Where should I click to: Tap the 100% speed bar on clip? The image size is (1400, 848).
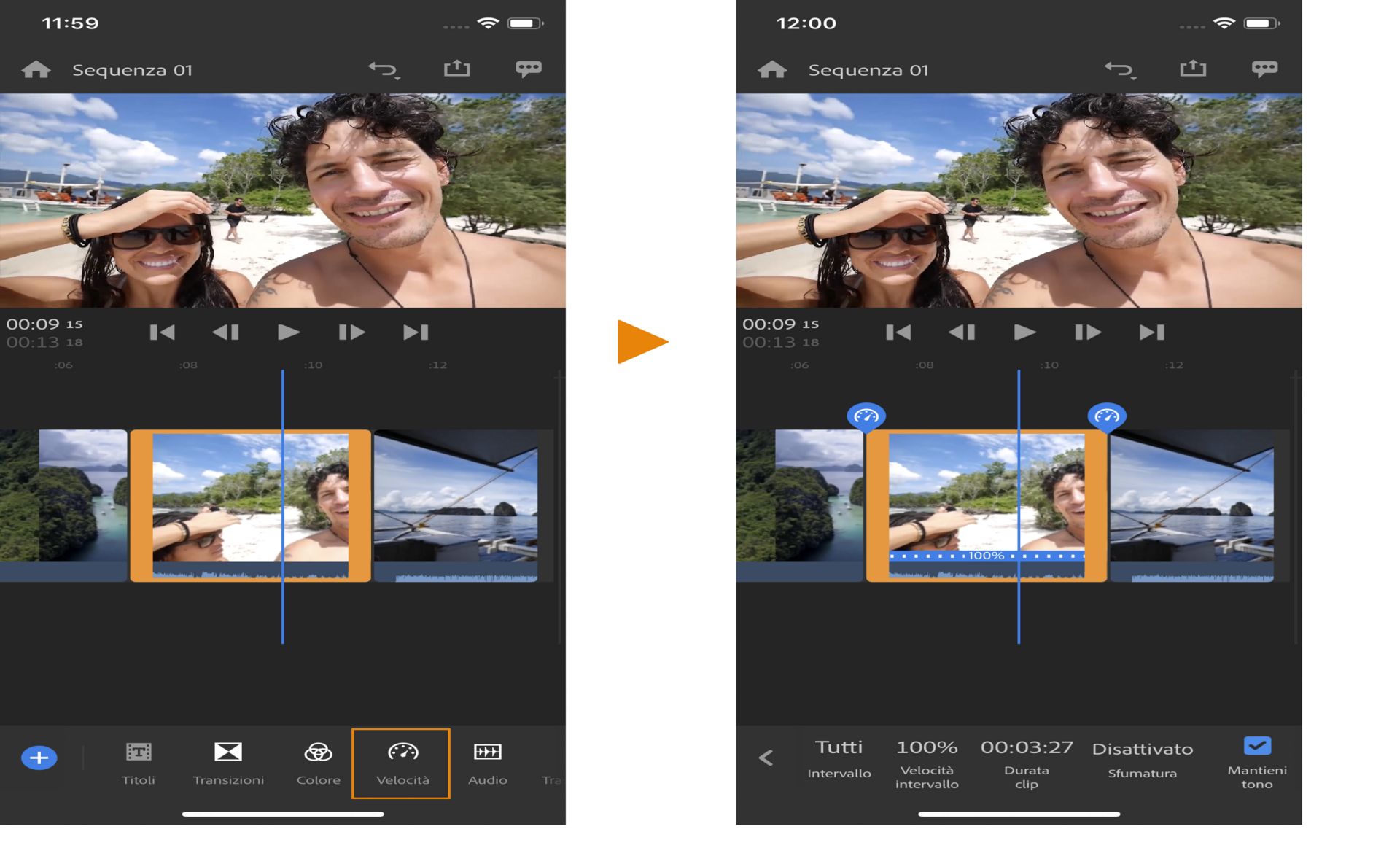986,556
